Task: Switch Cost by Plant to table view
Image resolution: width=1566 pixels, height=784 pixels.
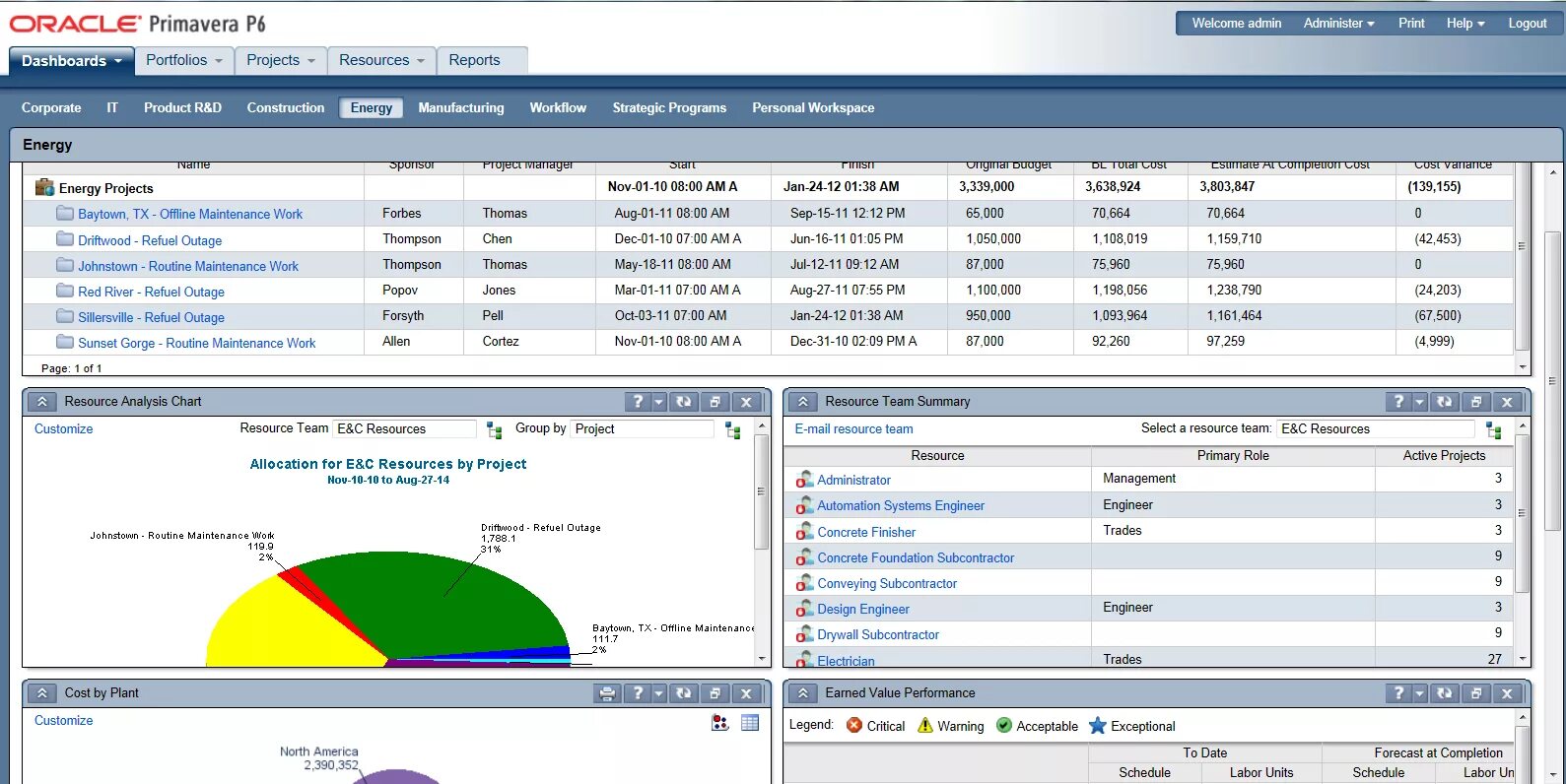Action: click(x=750, y=723)
